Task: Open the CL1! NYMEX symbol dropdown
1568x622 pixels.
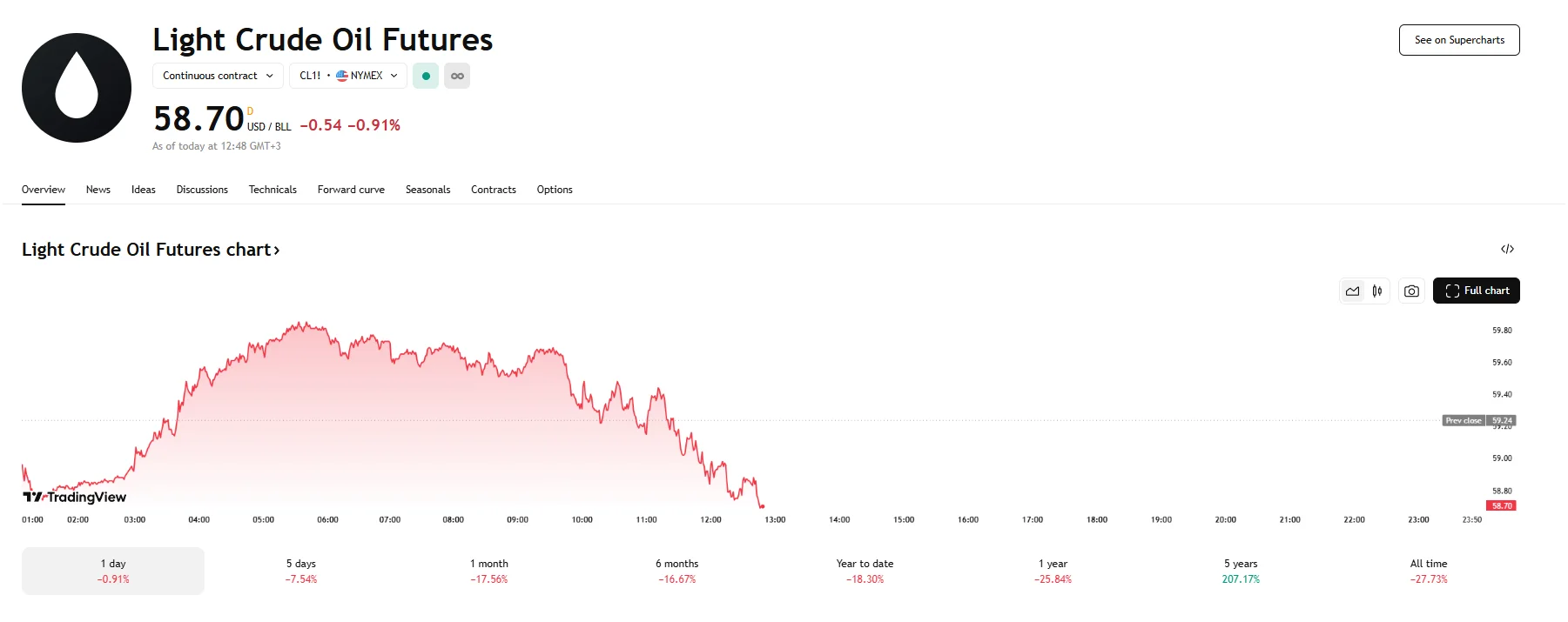Action: (347, 76)
